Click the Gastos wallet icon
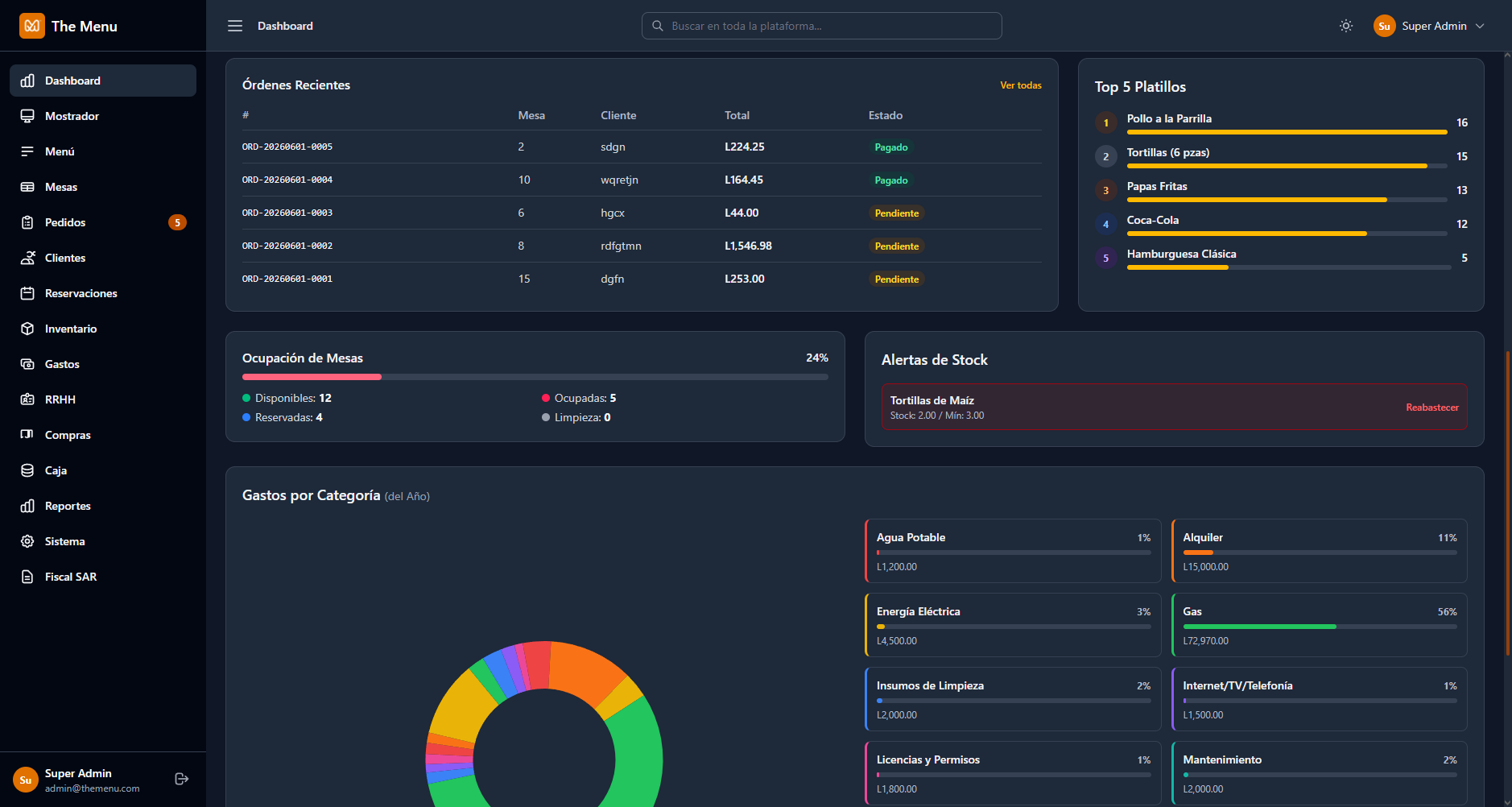 coord(27,364)
